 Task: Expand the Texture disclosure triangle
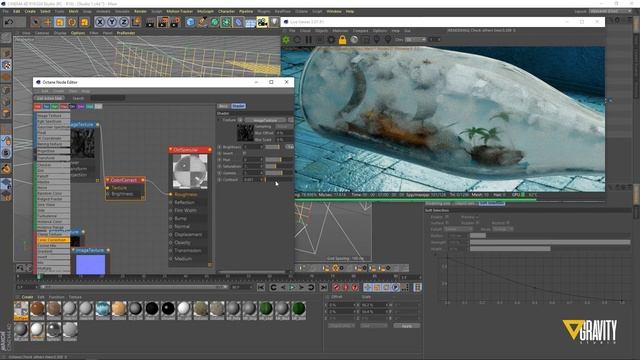(x=219, y=120)
